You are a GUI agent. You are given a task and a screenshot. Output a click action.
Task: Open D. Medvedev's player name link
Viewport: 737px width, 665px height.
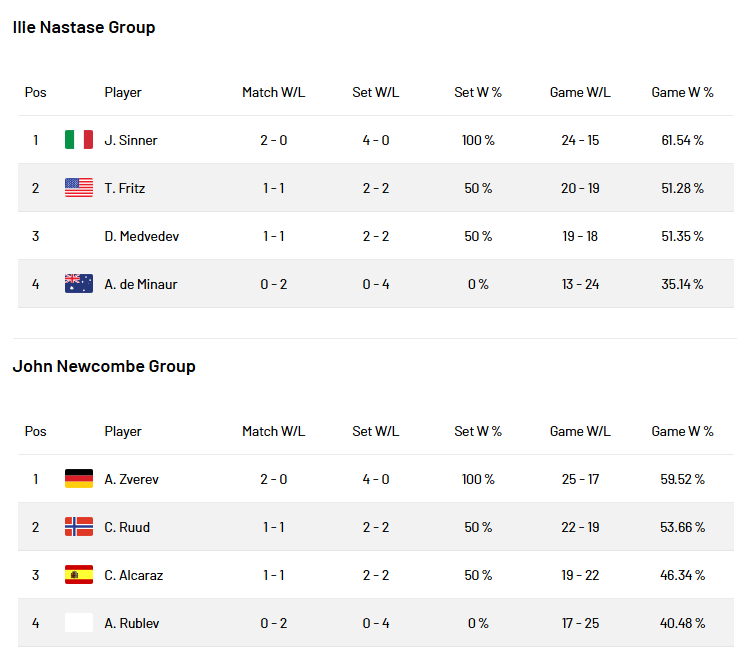pyautogui.click(x=141, y=236)
